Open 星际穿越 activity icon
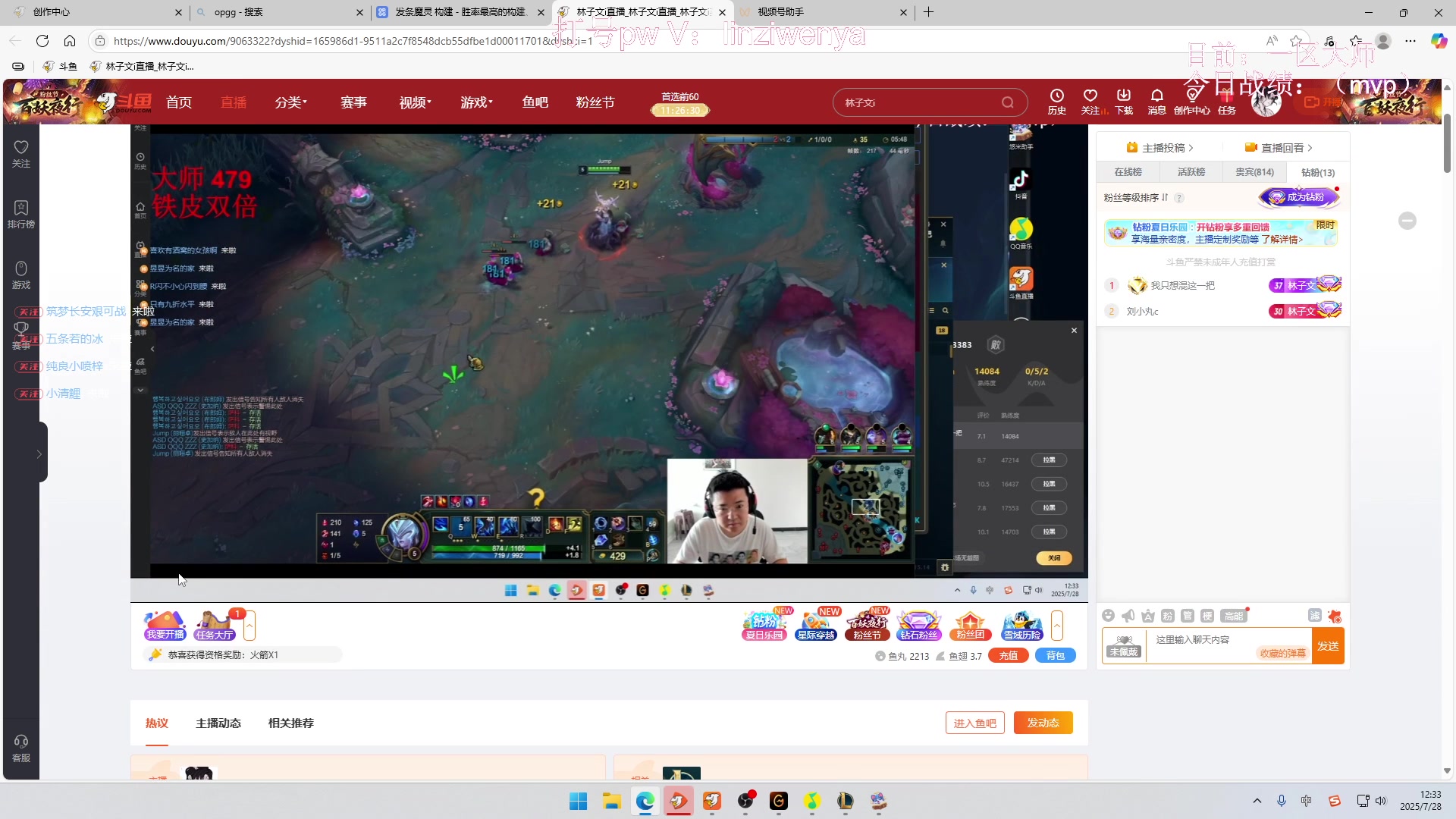Image resolution: width=1456 pixels, height=819 pixels. point(816,626)
